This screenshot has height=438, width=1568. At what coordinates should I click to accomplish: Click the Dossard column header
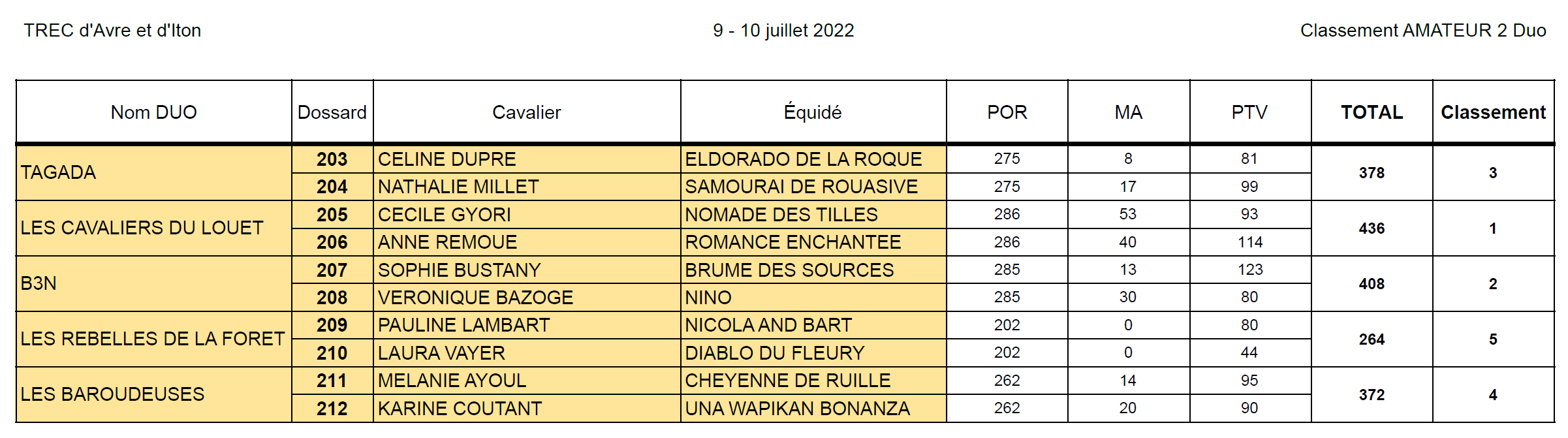coord(332,112)
